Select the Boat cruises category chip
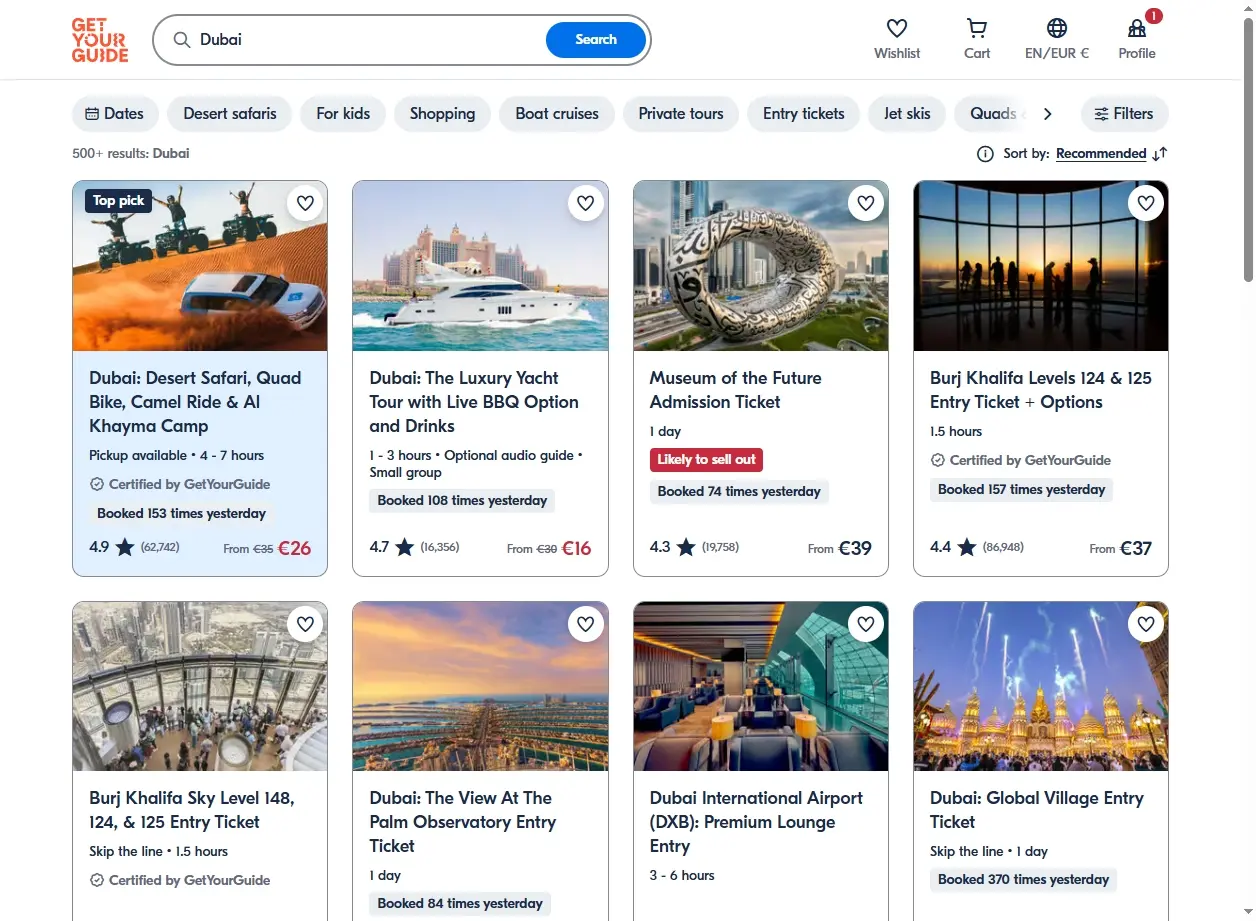Image resolution: width=1256 pixels, height=921 pixels. click(x=557, y=114)
